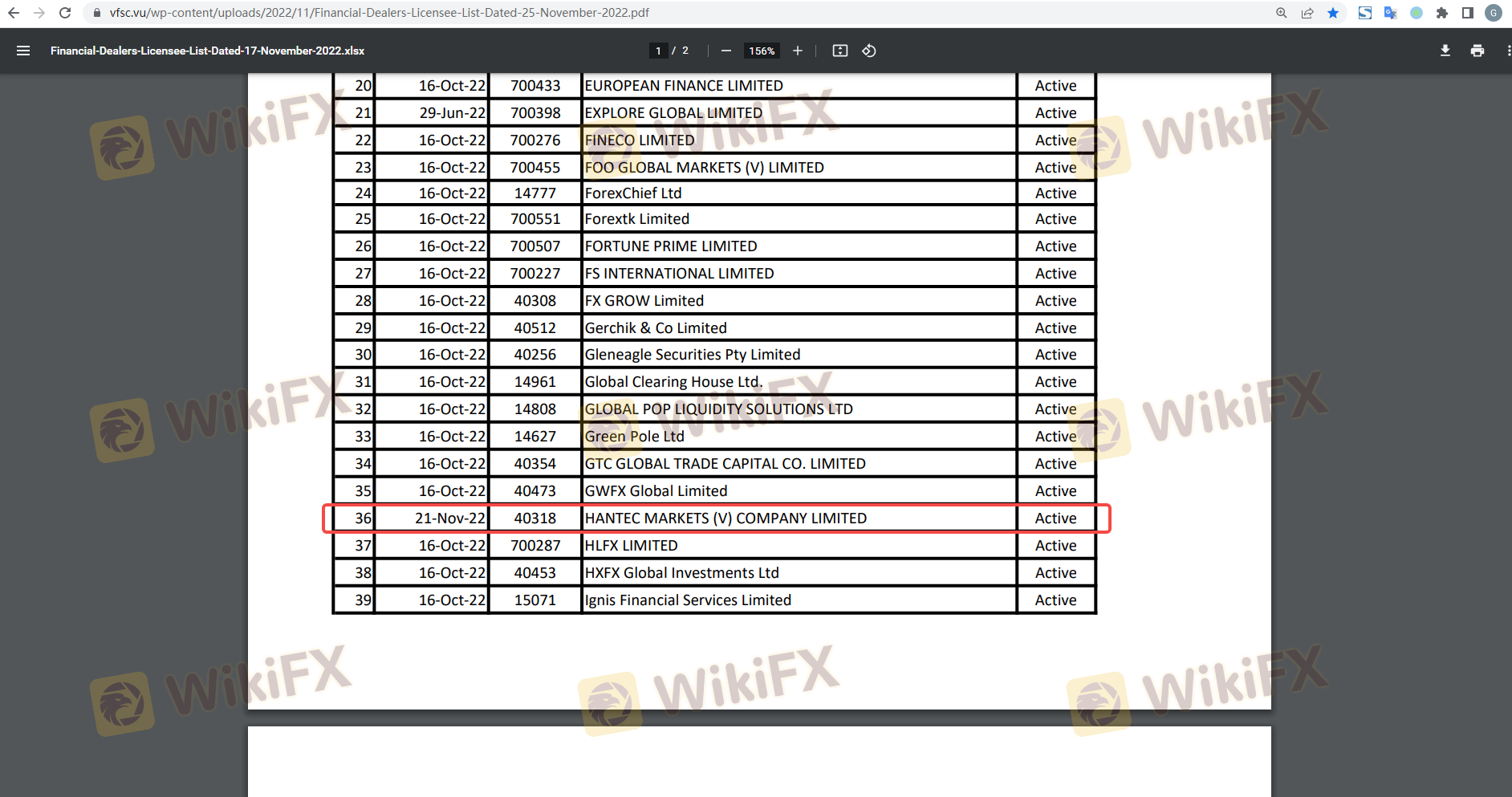The height and width of the screenshot is (797, 1512).
Task: Click the zoom out minus button
Action: (726, 51)
